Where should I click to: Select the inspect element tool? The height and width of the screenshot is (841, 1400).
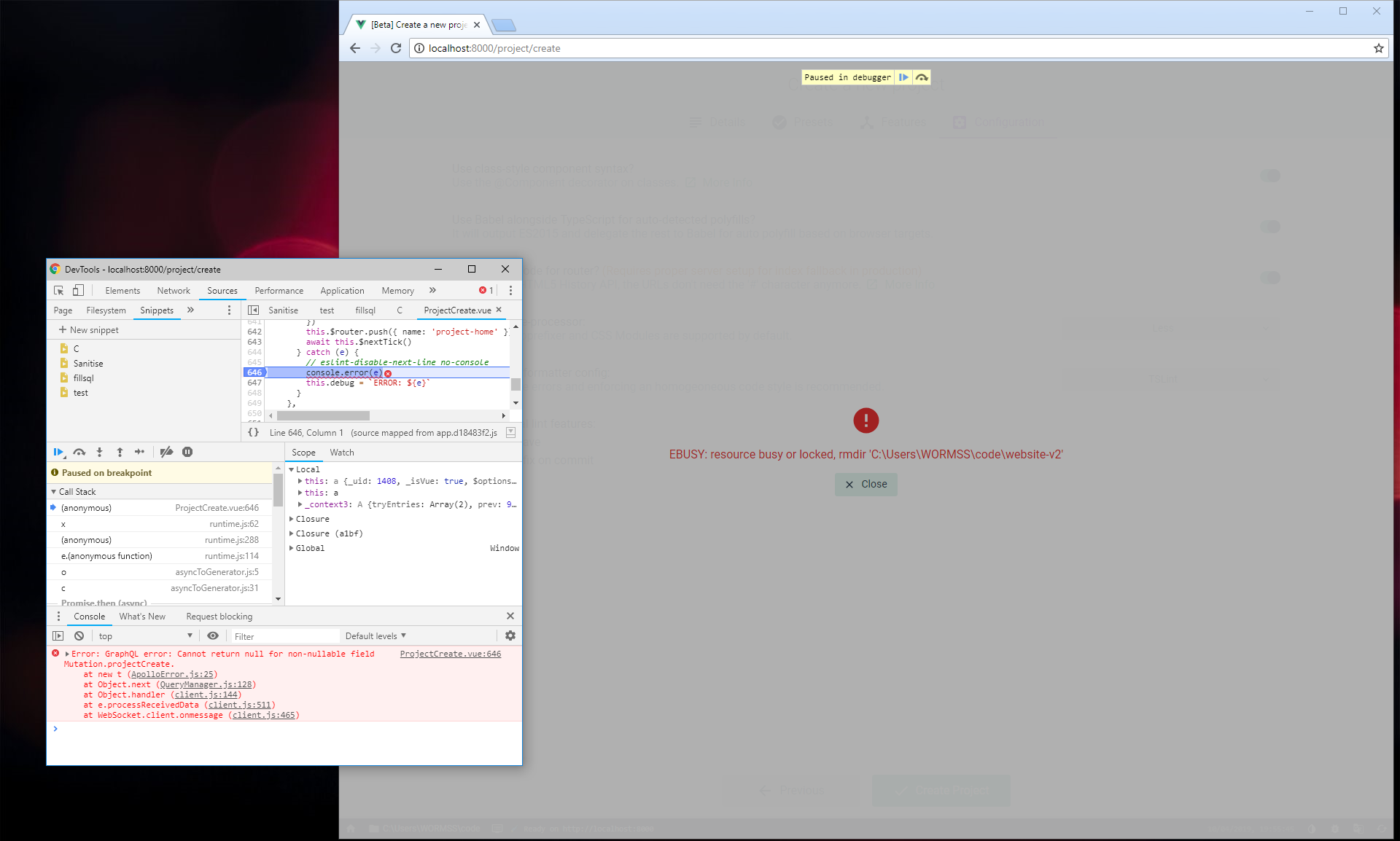point(58,290)
